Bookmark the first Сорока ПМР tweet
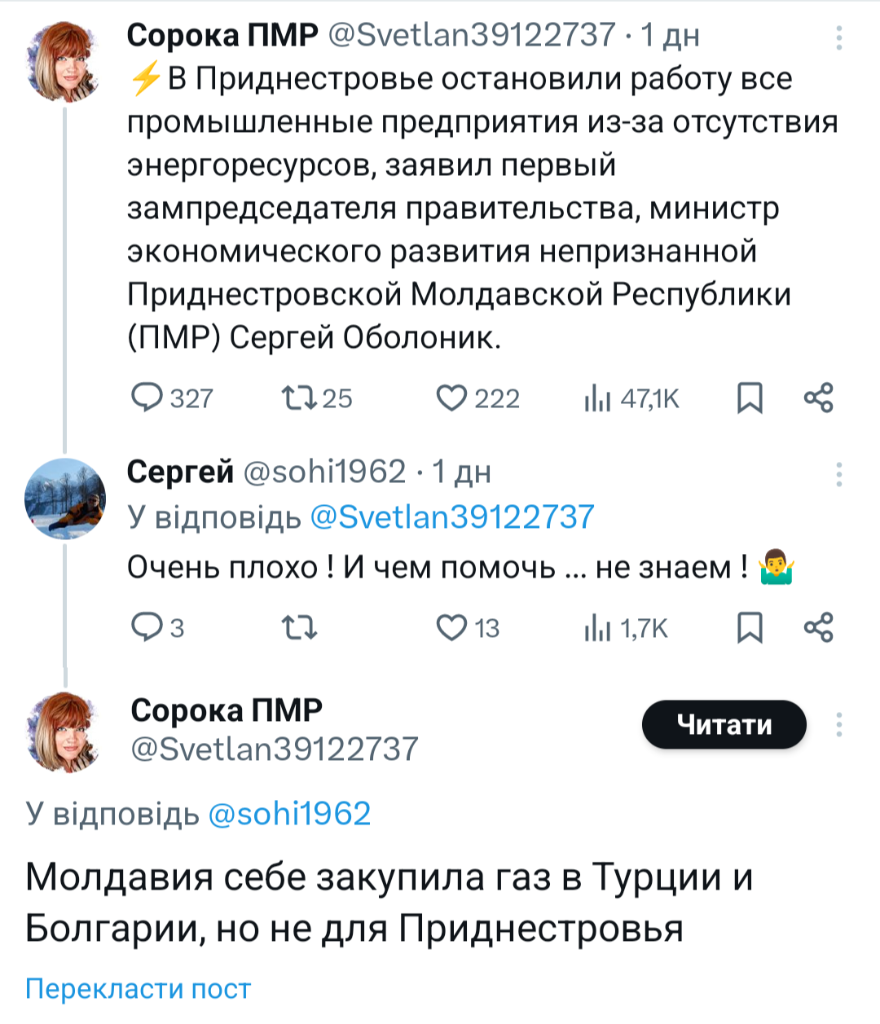This screenshot has height=1024, width=880. tap(749, 399)
